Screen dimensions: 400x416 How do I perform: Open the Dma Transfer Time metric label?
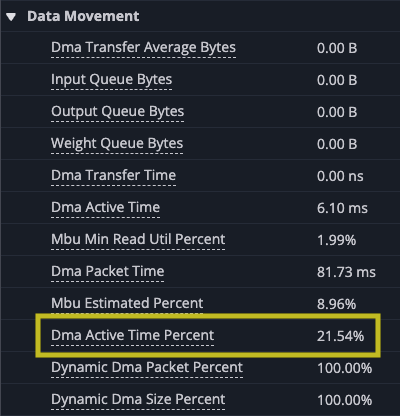[x=113, y=176]
